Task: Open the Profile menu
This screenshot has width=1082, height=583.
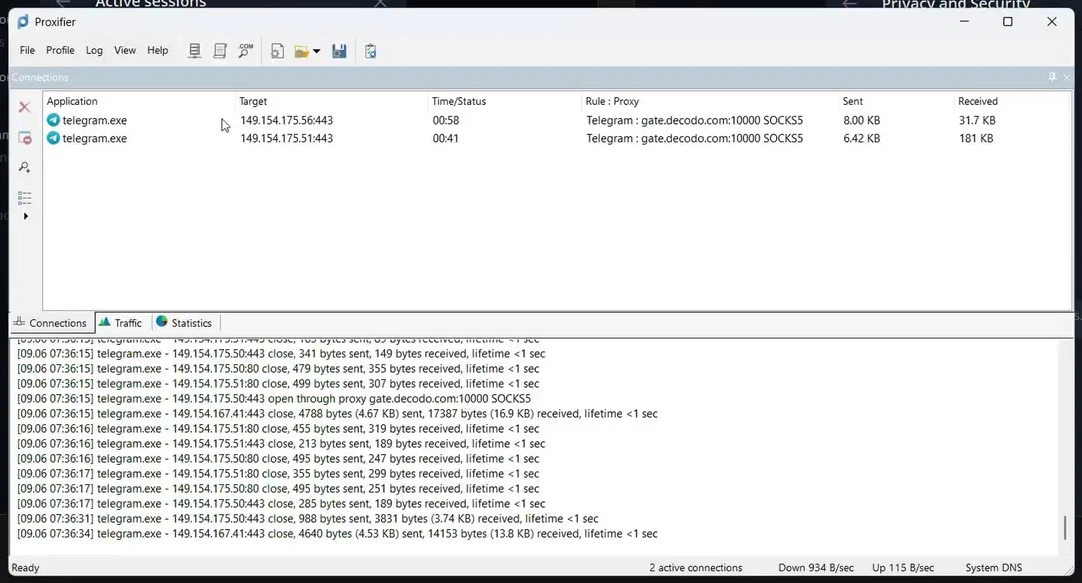Action: pos(60,50)
